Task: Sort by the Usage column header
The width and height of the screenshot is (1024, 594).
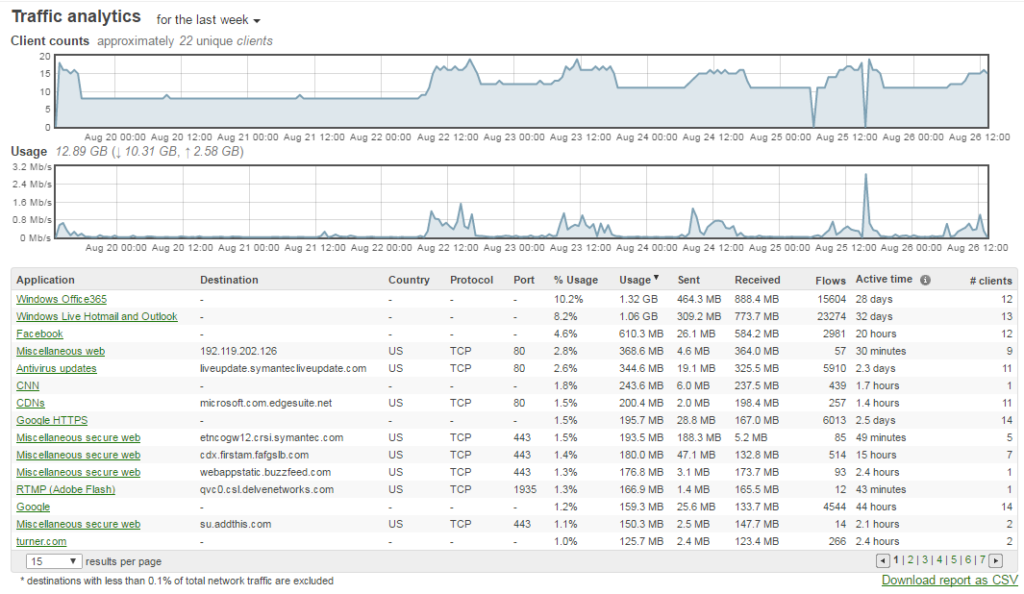Action: coord(639,280)
